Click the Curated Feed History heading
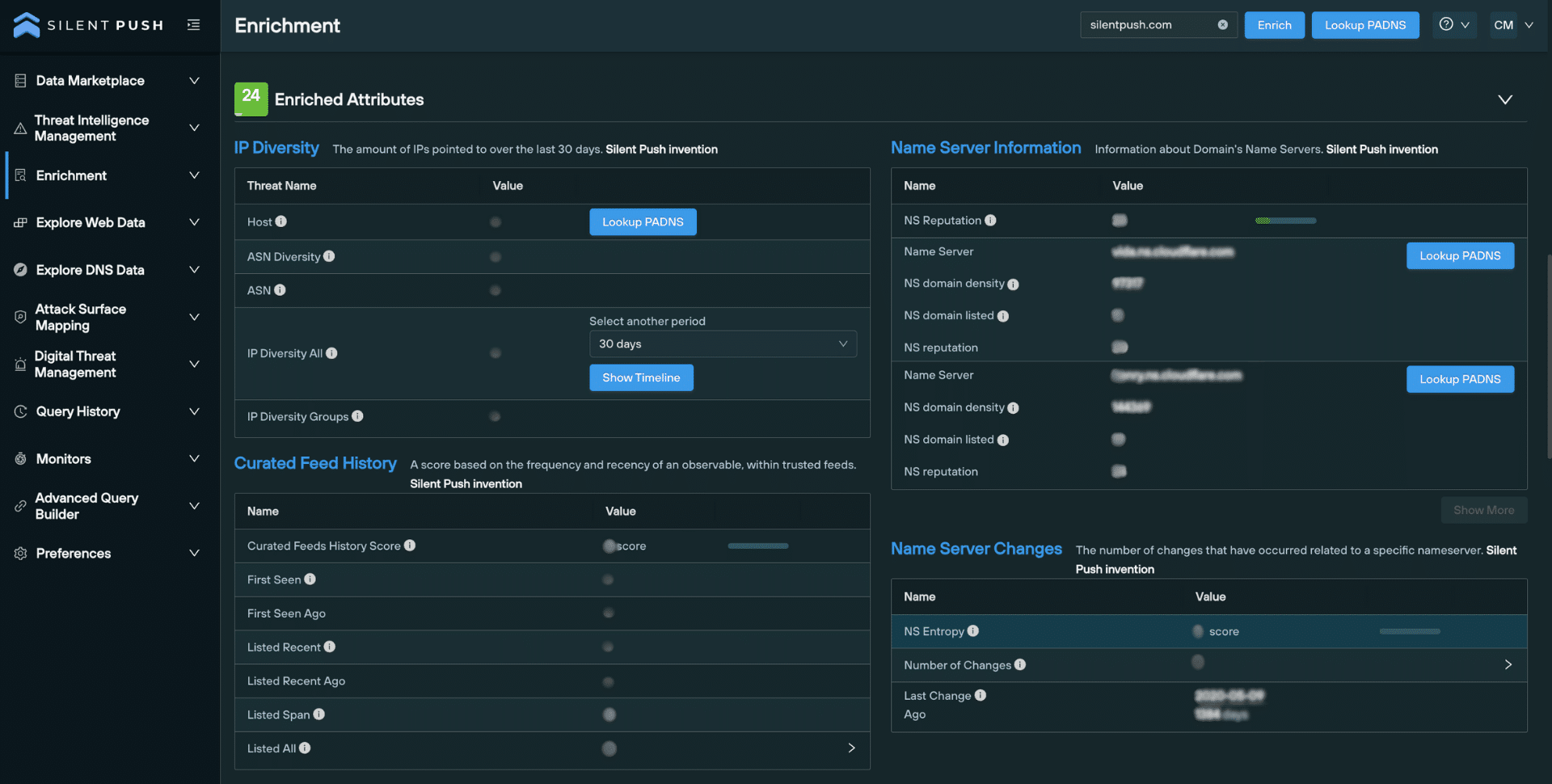This screenshot has width=1552, height=784. pos(315,463)
